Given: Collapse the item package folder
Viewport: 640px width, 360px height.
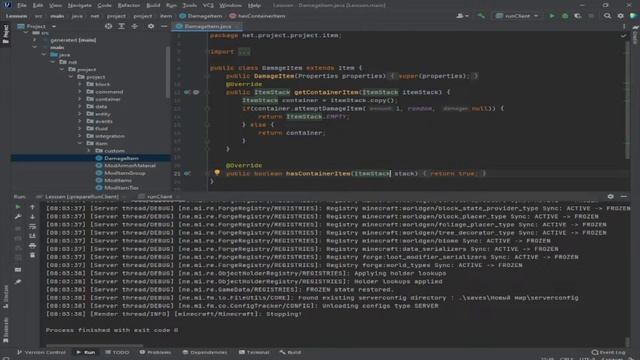Looking at the screenshot, I should pos(80,143).
